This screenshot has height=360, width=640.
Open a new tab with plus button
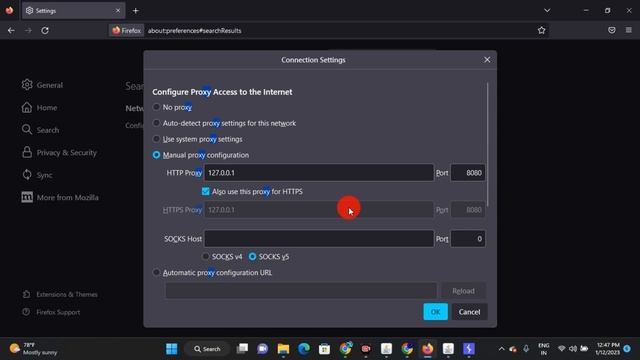[136, 11]
